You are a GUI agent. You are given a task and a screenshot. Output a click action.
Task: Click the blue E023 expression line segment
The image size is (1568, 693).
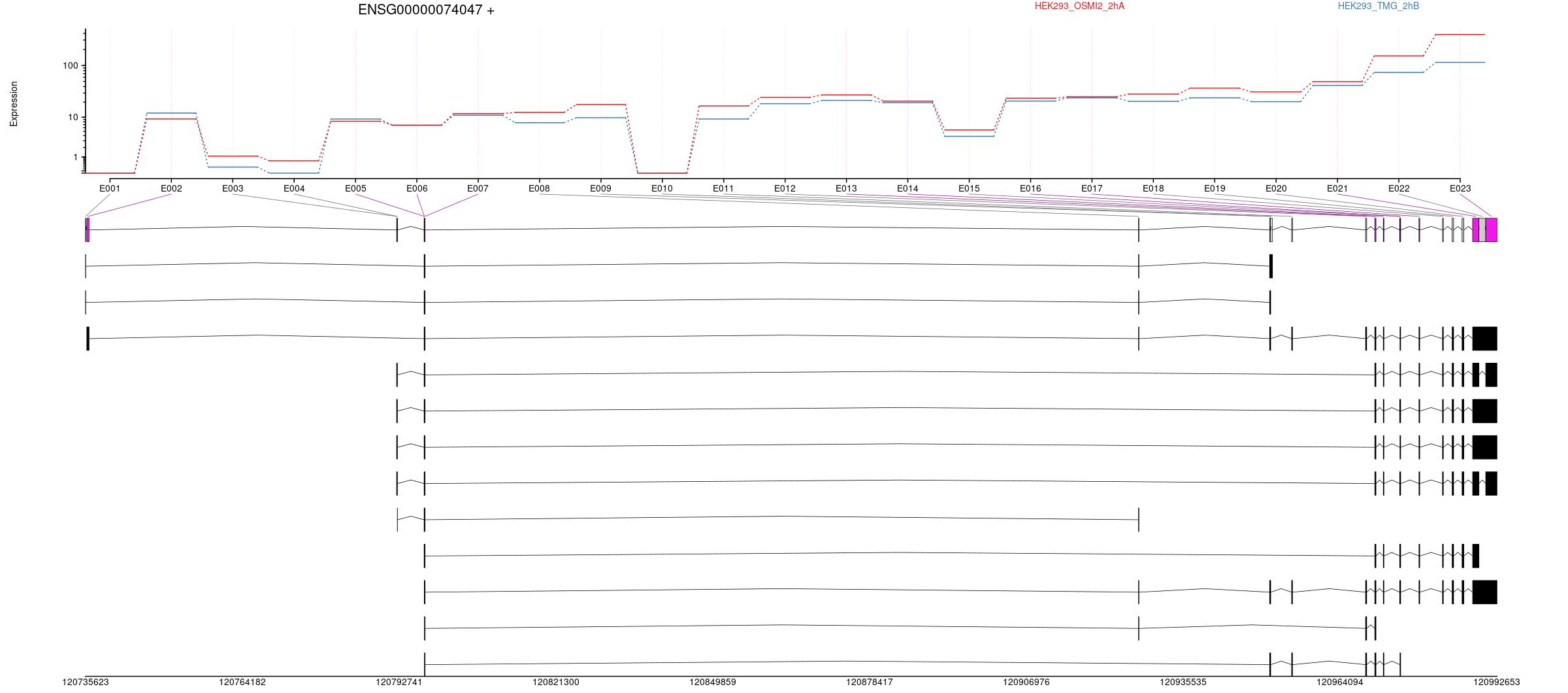[1460, 62]
